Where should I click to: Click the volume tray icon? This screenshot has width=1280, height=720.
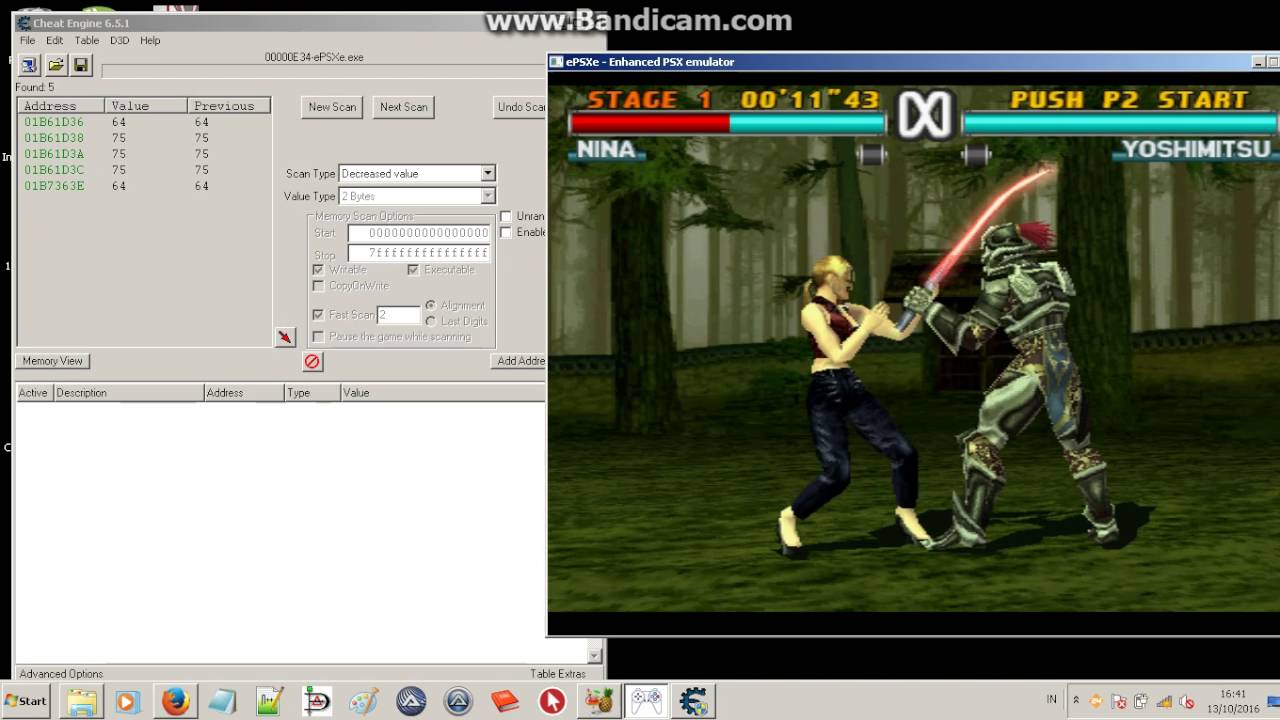pyautogui.click(x=1187, y=701)
